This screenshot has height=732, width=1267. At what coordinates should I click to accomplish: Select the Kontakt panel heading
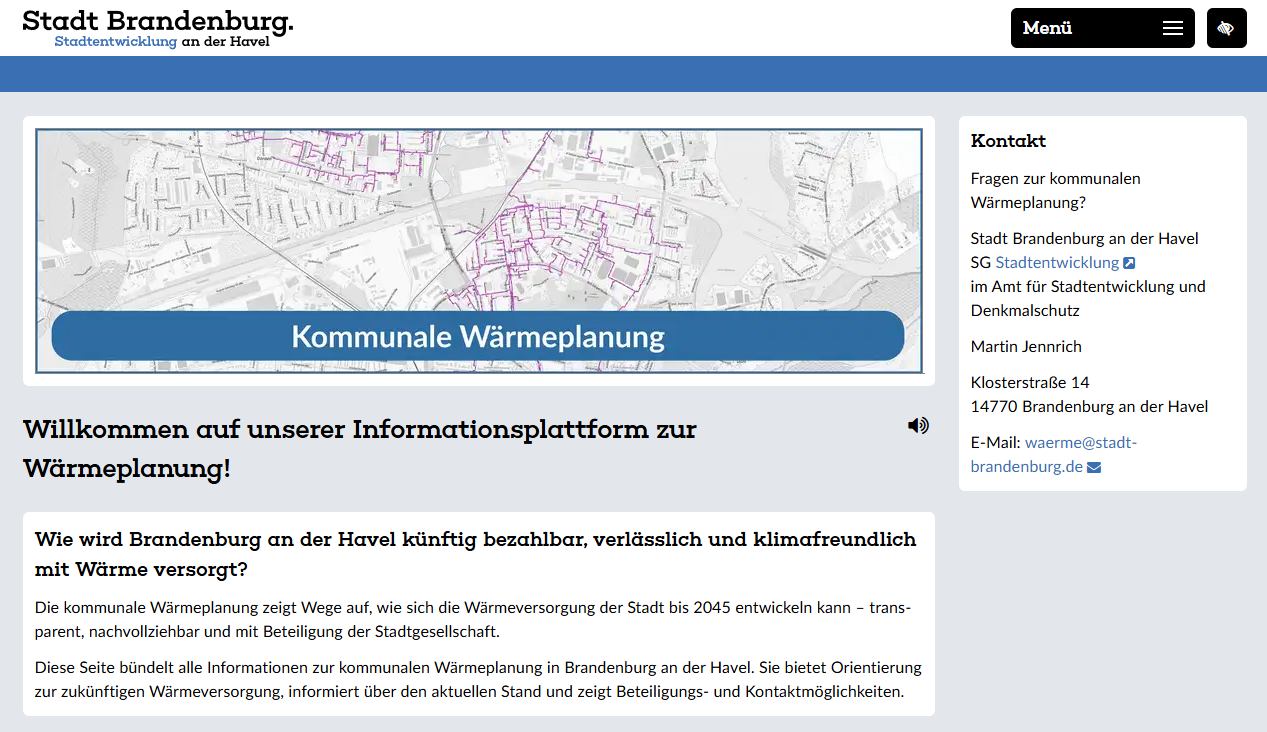1007,140
